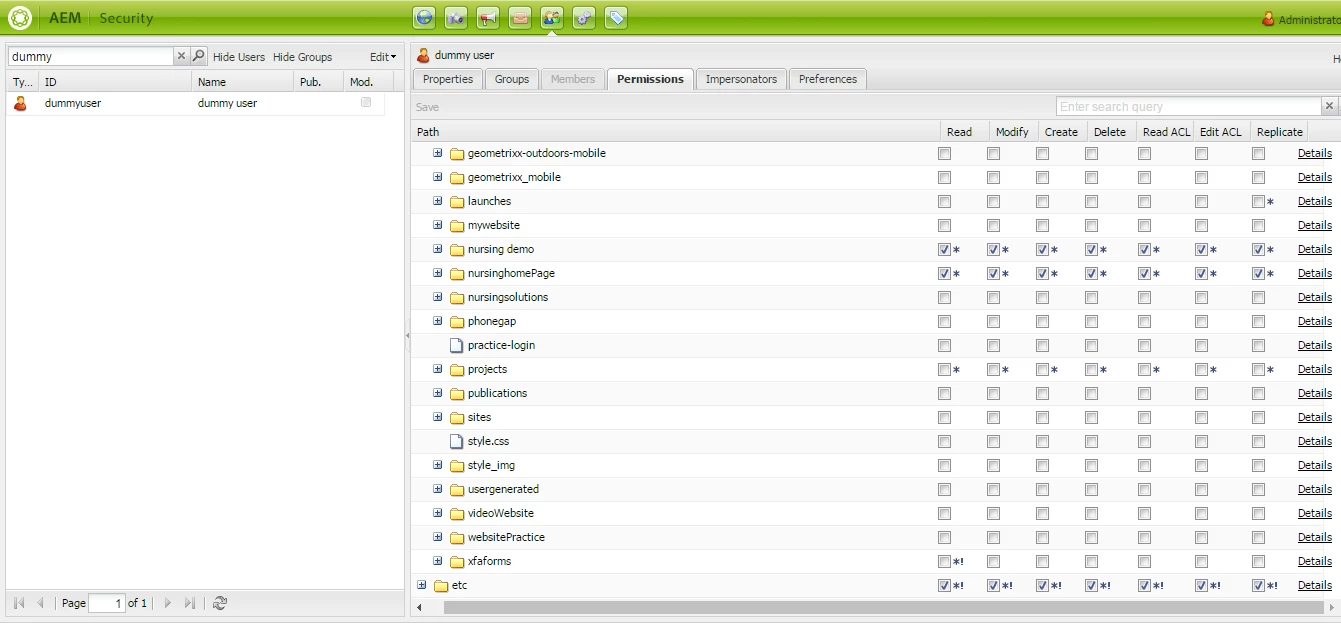Click the publications folder icon
The width and height of the screenshot is (1341, 623).
pos(457,394)
